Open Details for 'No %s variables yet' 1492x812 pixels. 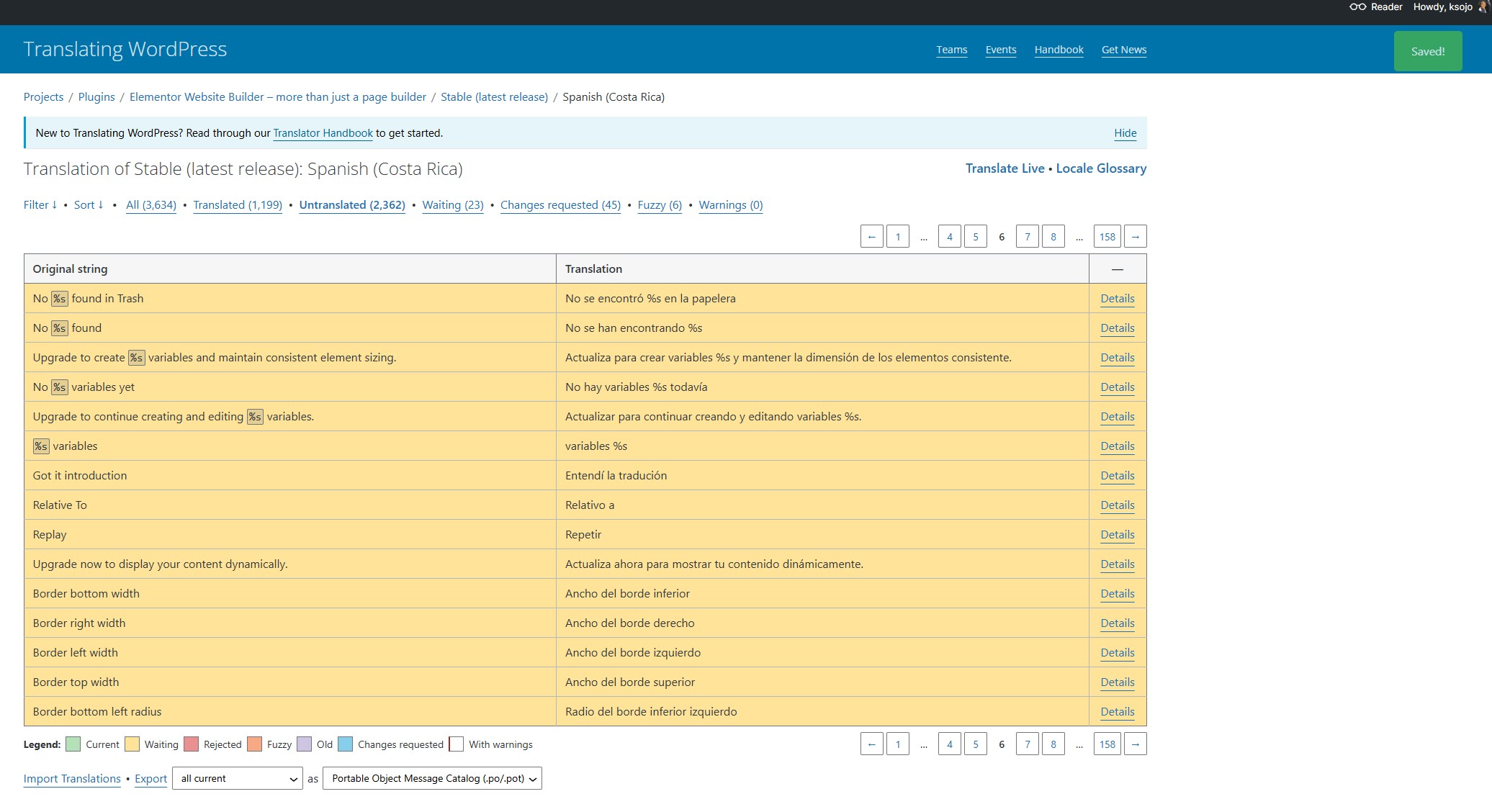(1118, 387)
